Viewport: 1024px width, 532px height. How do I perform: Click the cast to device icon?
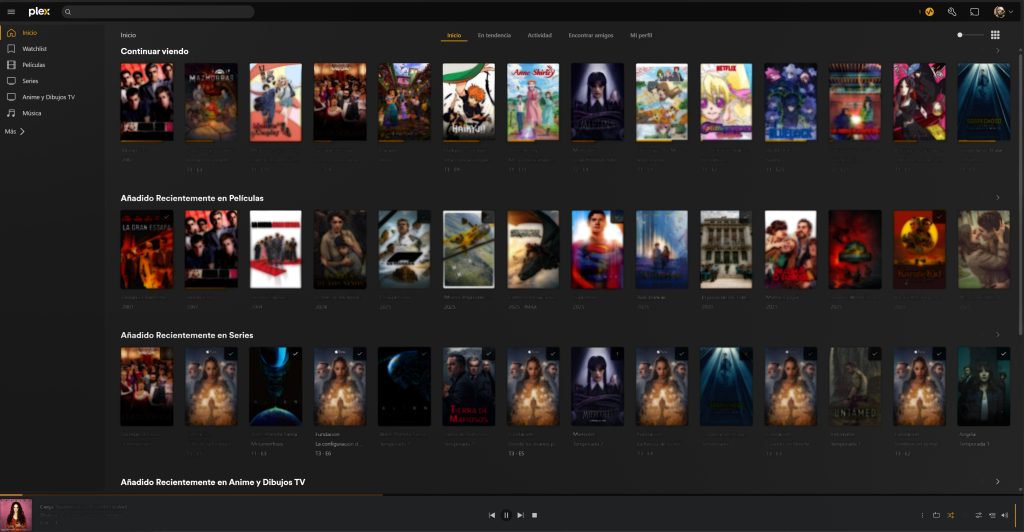coord(974,12)
